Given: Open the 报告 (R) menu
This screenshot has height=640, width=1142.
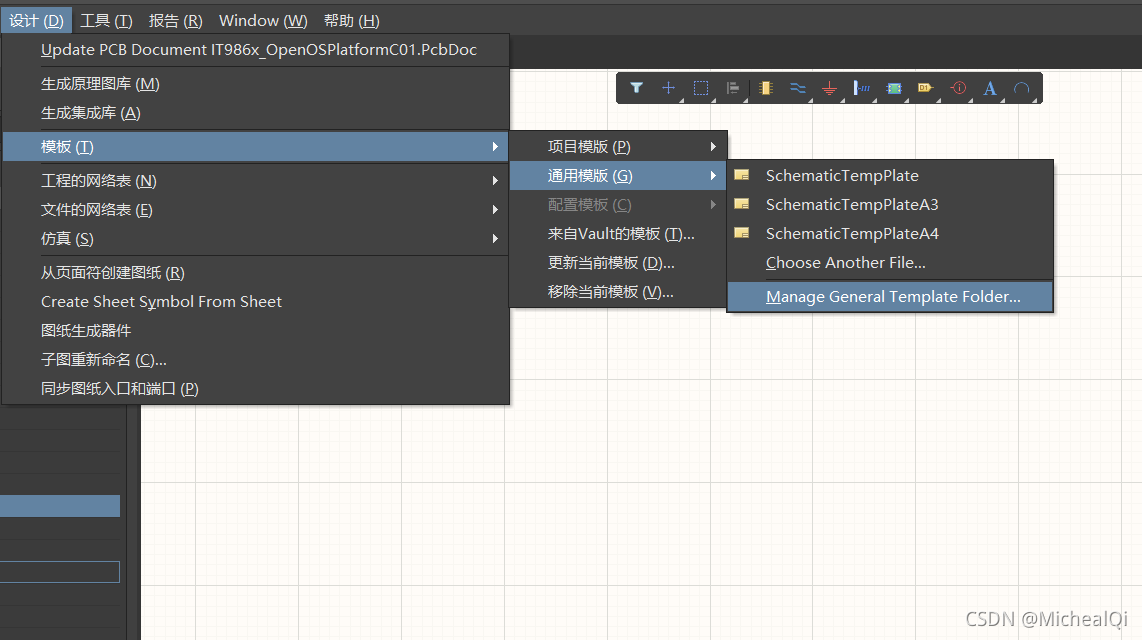Looking at the screenshot, I should tap(175, 21).
